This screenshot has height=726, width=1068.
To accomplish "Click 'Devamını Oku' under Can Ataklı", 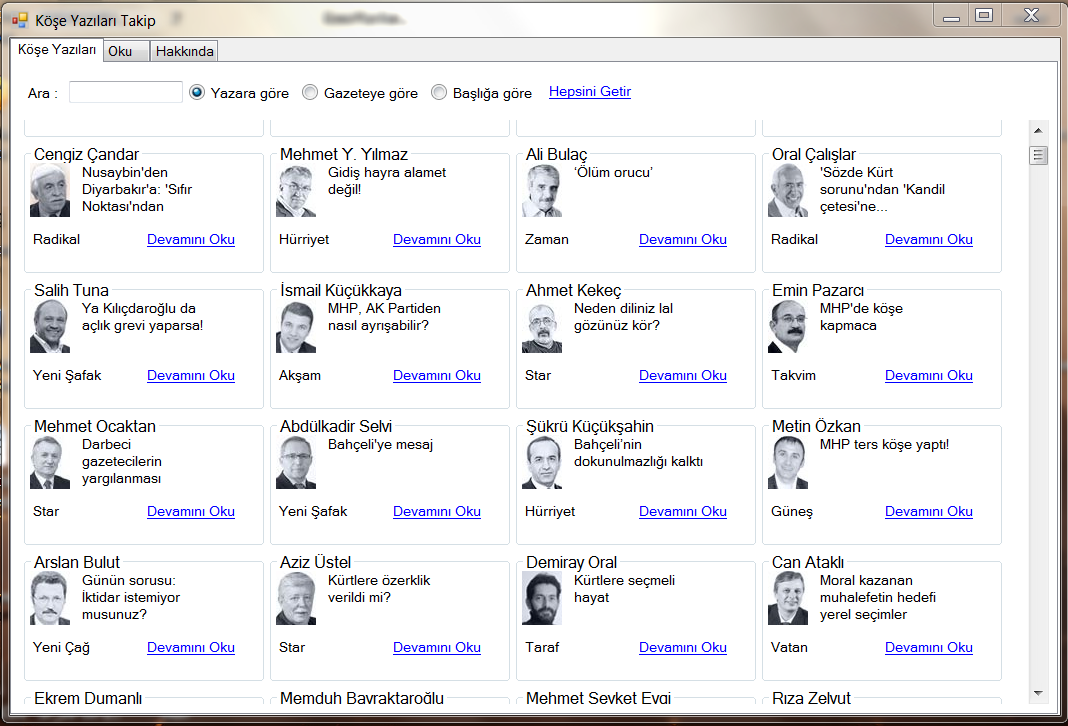I will pyautogui.click(x=928, y=647).
